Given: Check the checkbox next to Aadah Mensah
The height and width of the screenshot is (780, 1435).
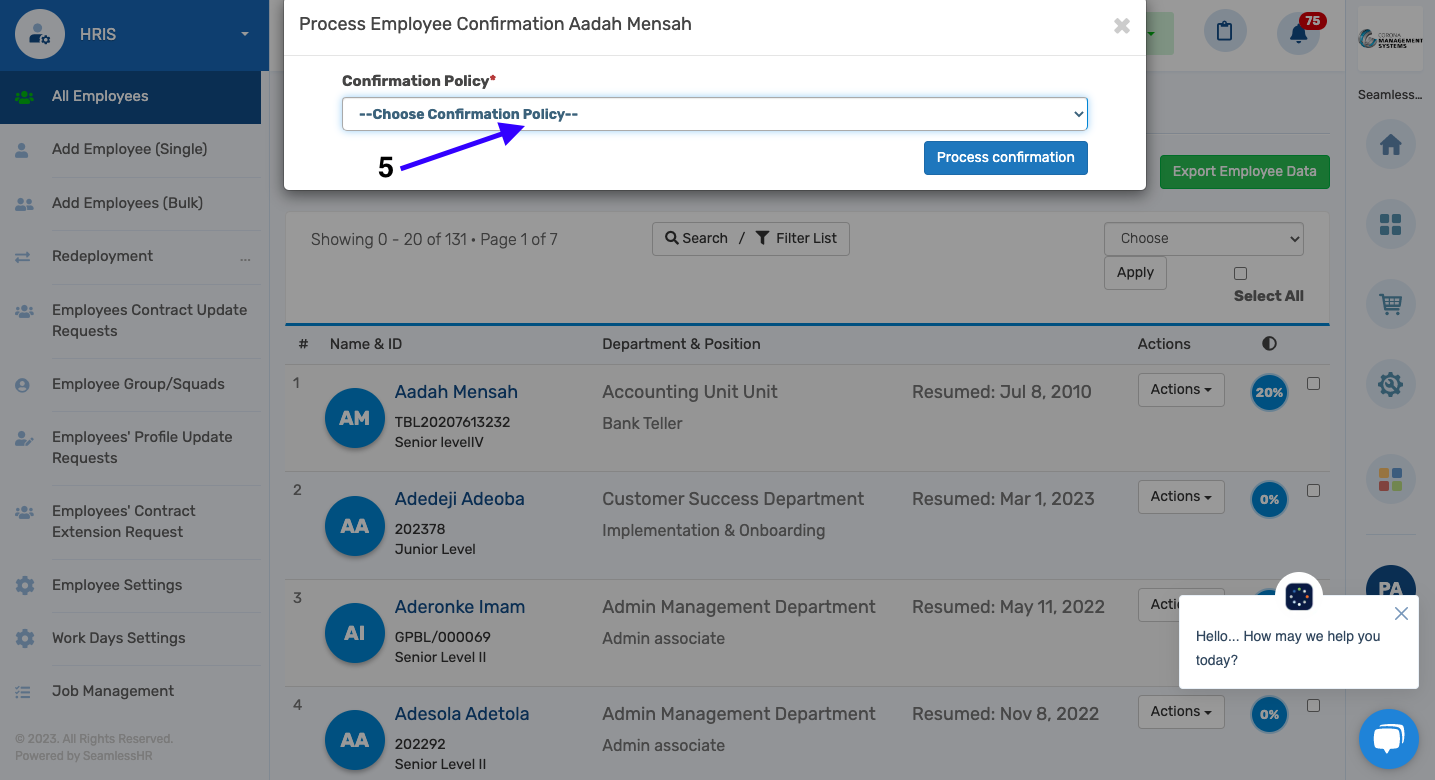Looking at the screenshot, I should pyautogui.click(x=1314, y=383).
